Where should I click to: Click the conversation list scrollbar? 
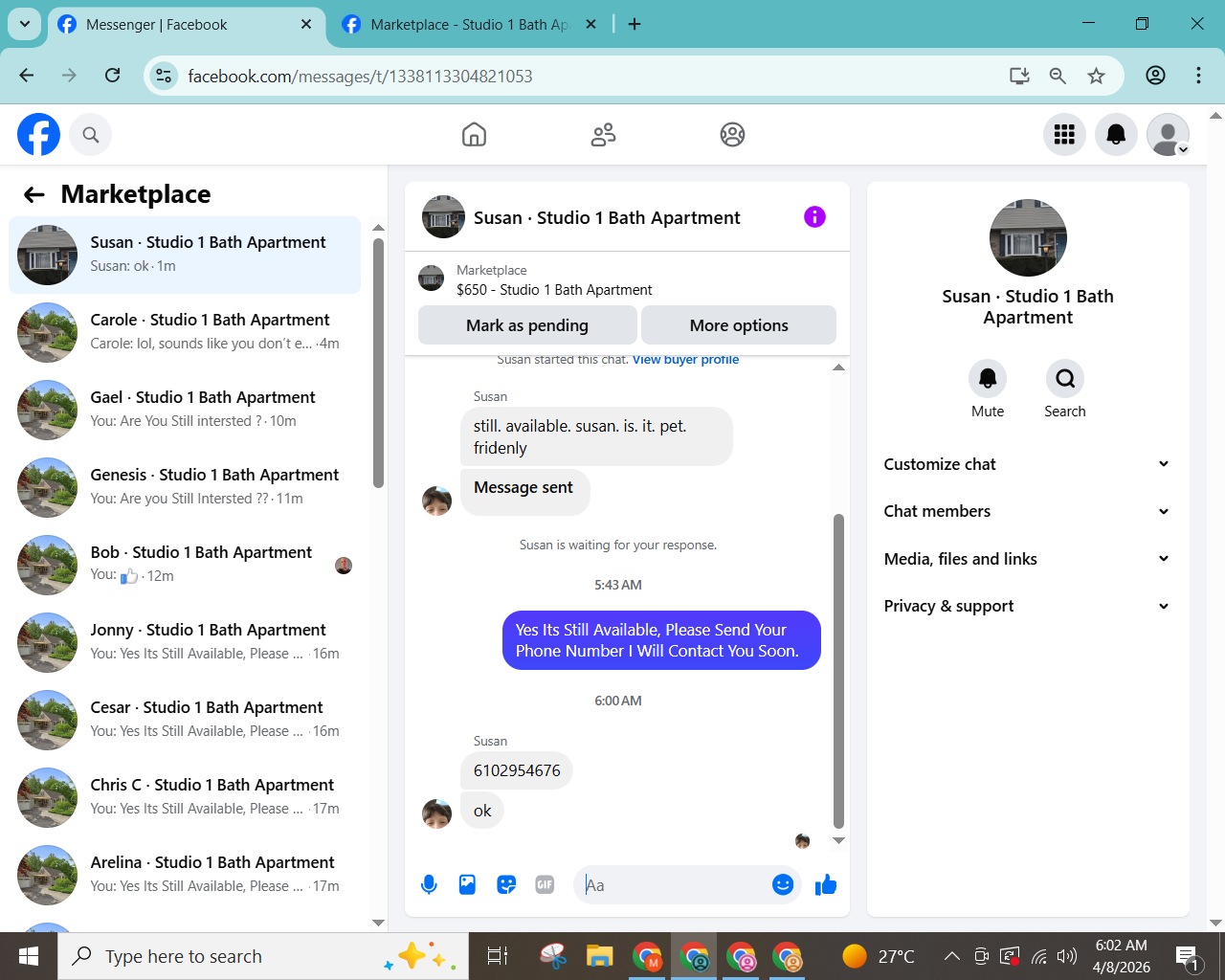(x=378, y=364)
